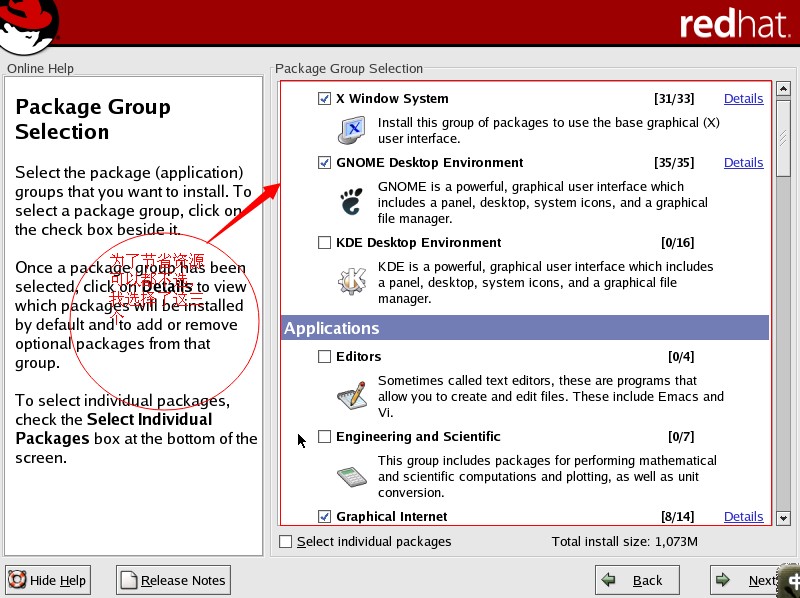Click the [0/7] package count
The height and width of the screenshot is (598, 800).
[681, 436]
